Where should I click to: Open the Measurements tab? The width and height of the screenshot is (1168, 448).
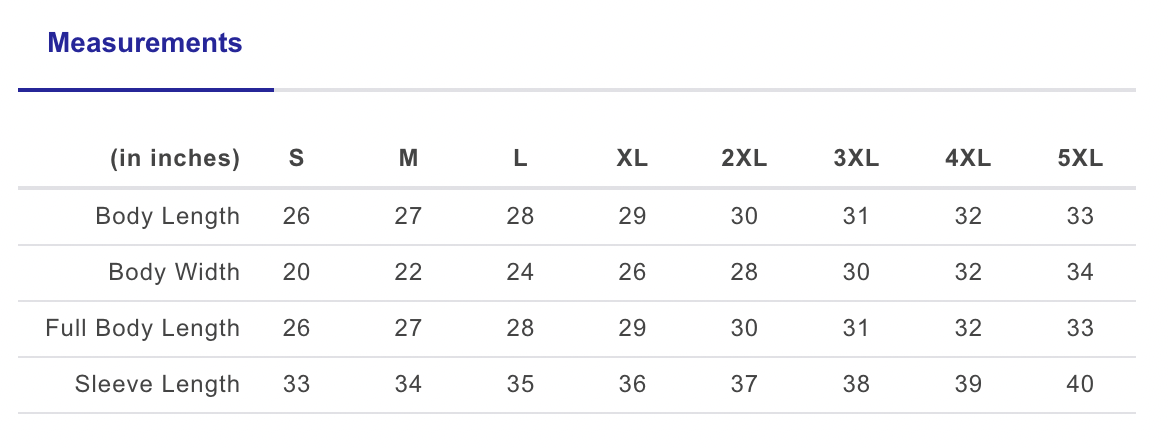145,44
